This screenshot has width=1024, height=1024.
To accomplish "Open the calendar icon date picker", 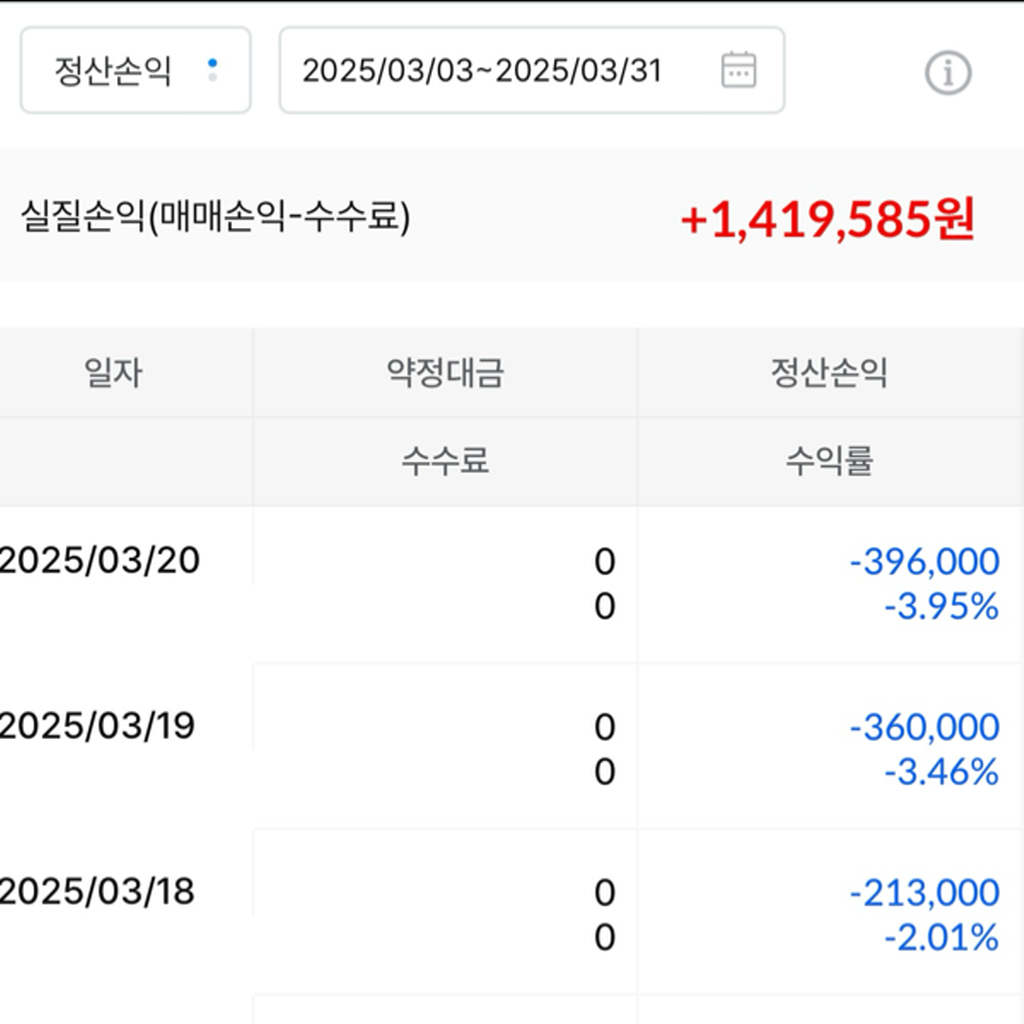I will tap(738, 70).
